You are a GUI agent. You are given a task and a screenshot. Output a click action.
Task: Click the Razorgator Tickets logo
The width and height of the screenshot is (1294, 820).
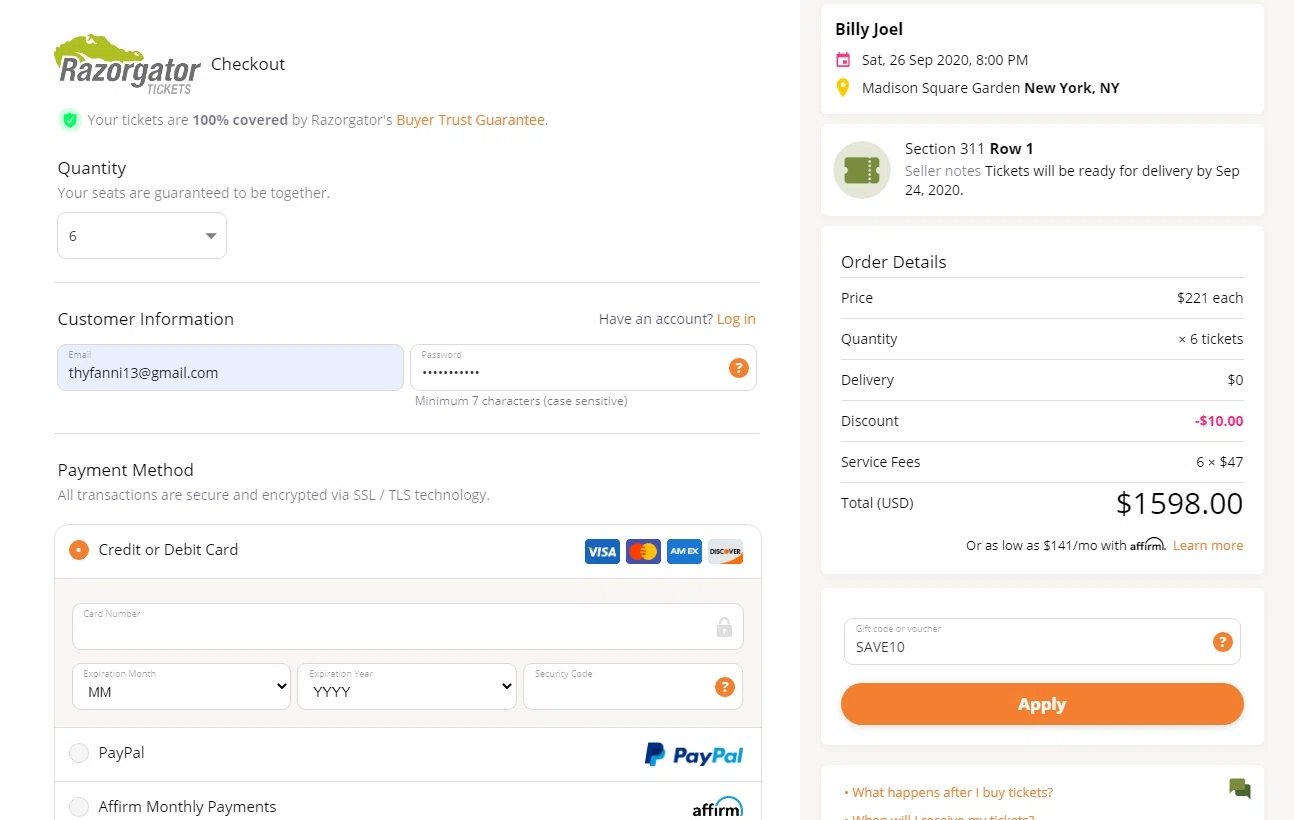(127, 64)
